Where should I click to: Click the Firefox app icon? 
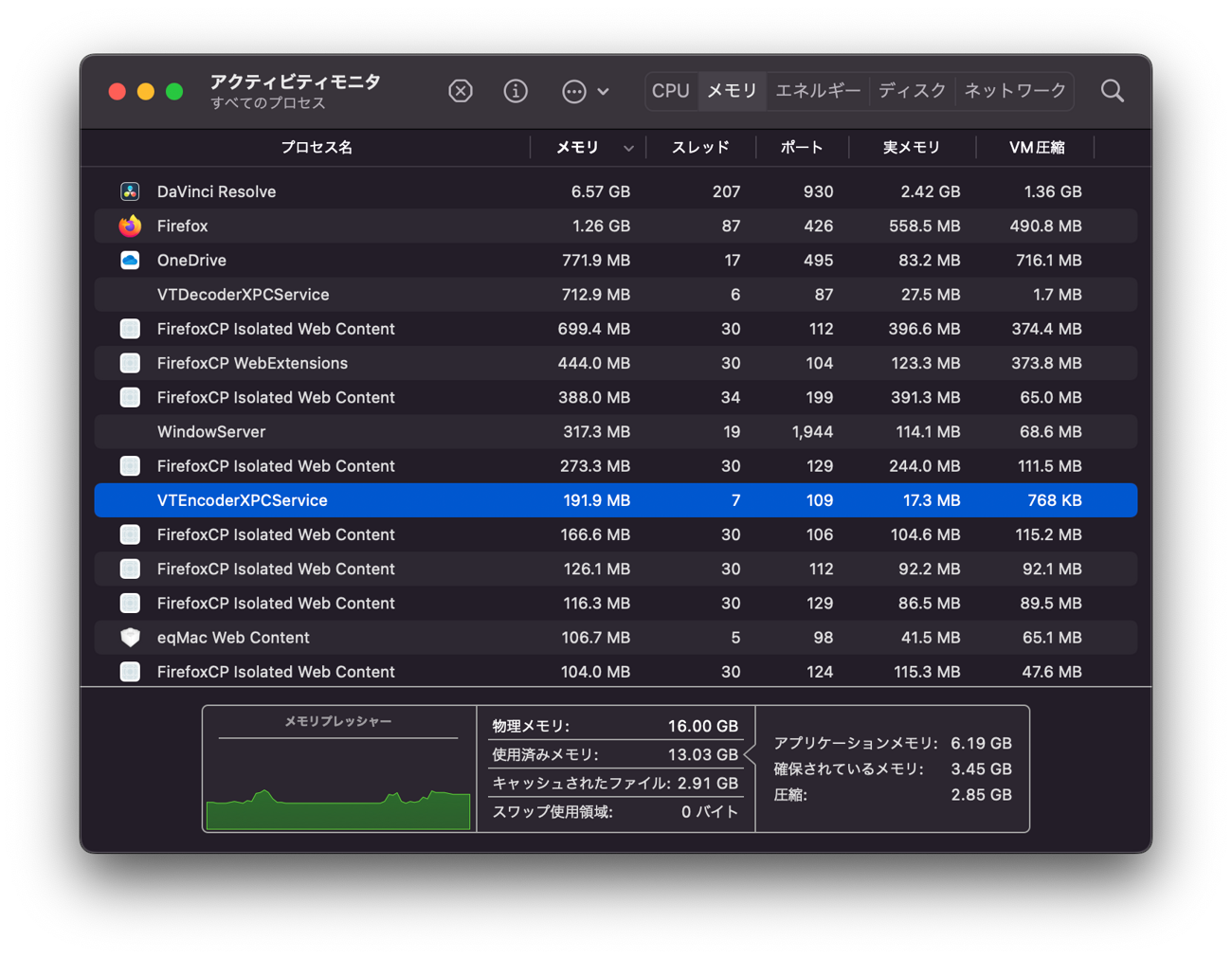pyautogui.click(x=130, y=226)
